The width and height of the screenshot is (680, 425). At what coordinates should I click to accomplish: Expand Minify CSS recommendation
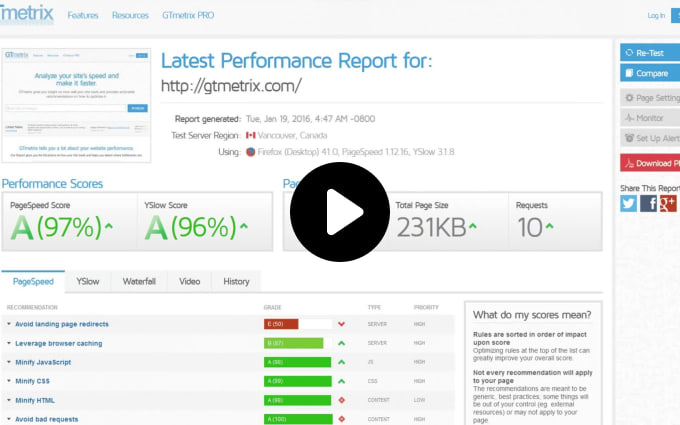tap(32, 381)
